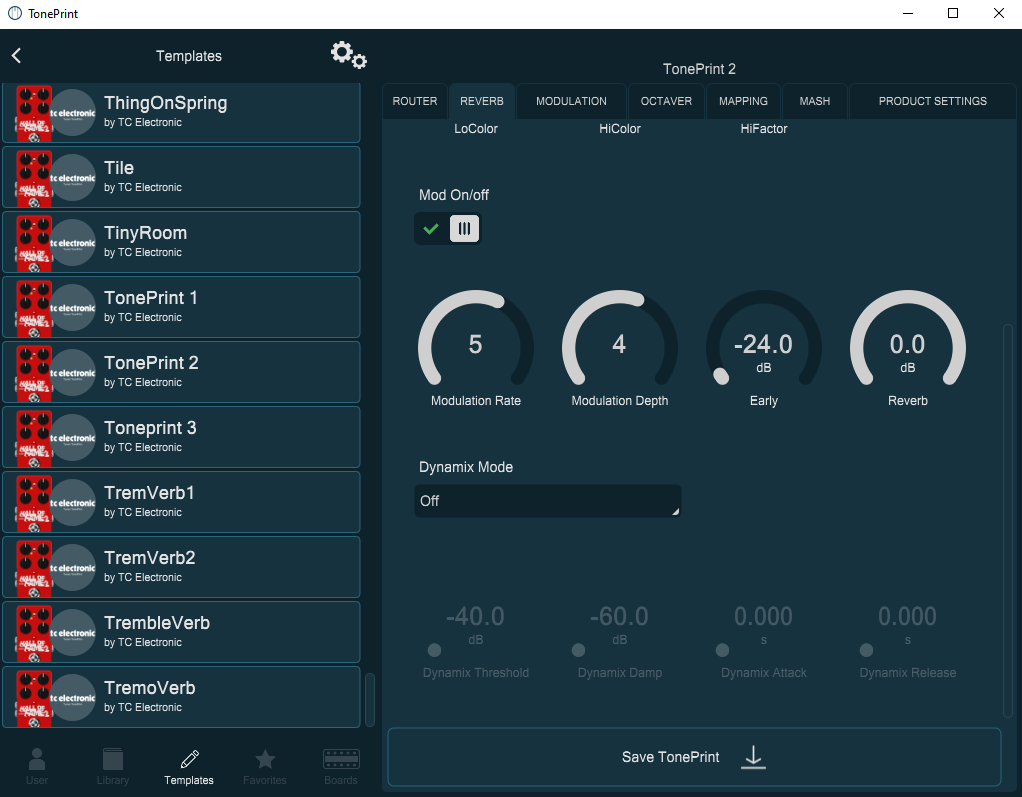Screen dimensions: 1022x797
Task: Open the Dynamix Mode dropdown
Action: [x=548, y=500]
